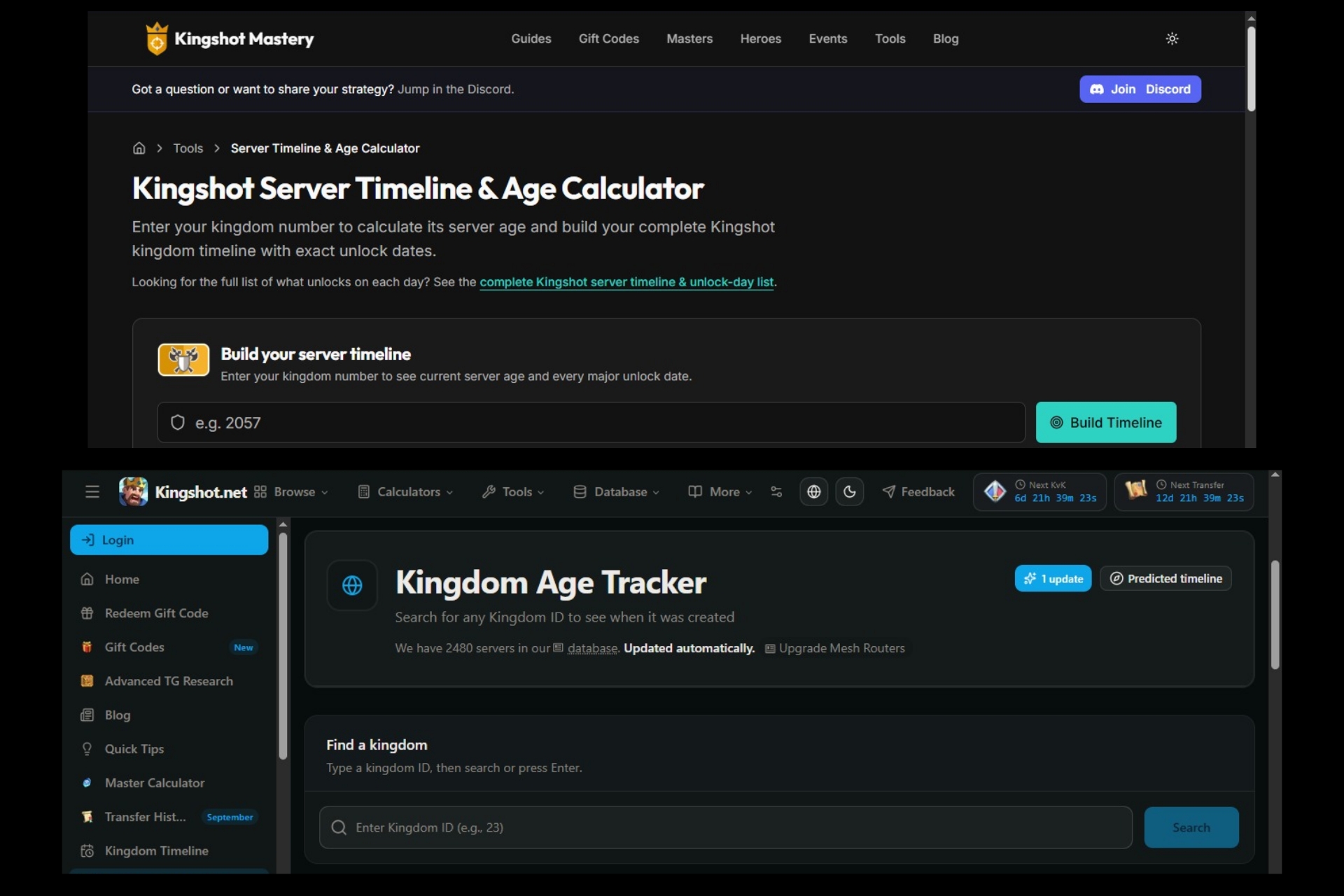
Task: Open Masters in top navigation
Action: (689, 38)
